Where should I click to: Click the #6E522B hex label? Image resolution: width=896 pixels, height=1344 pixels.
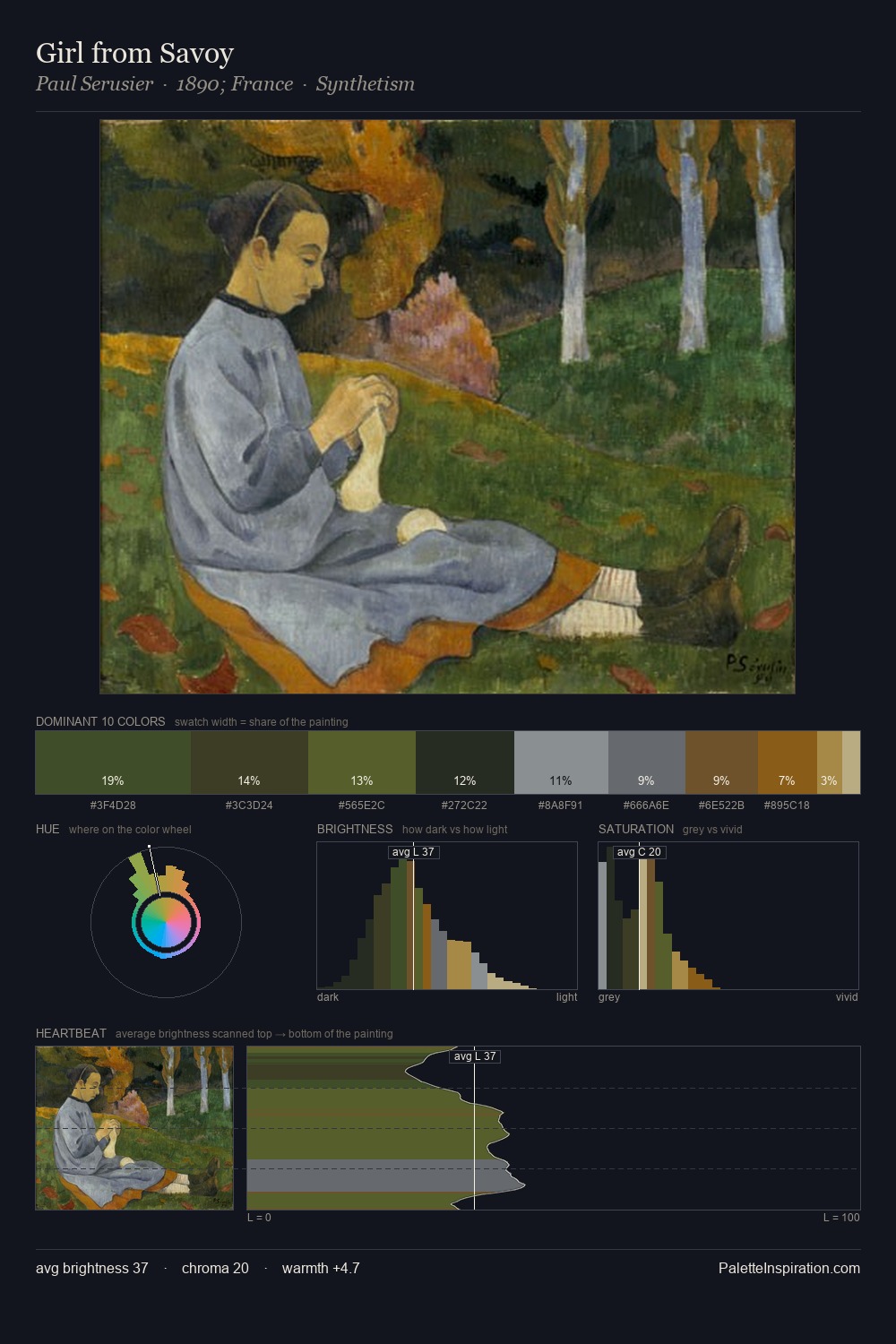click(721, 806)
